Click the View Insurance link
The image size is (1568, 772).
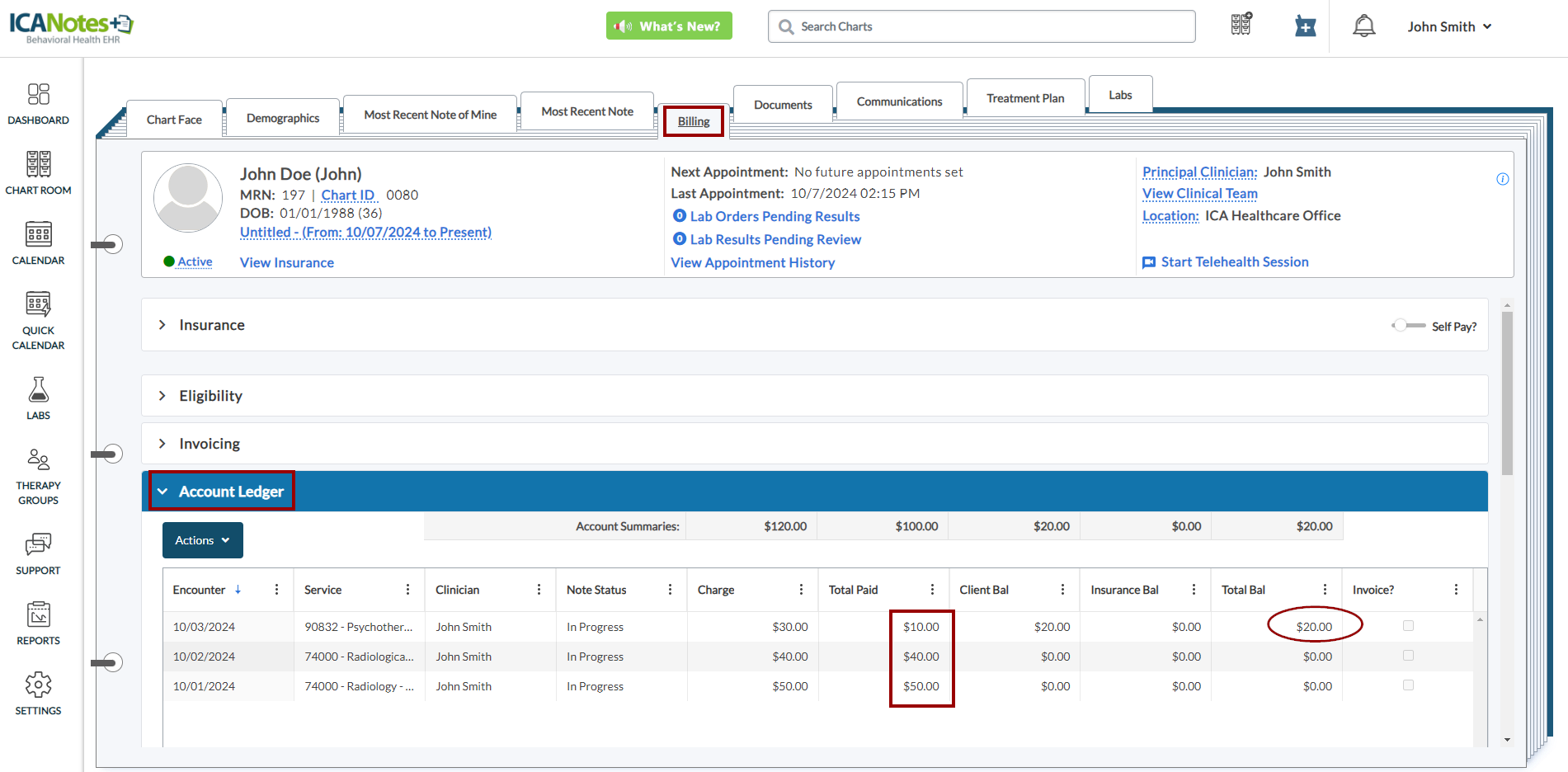[286, 262]
